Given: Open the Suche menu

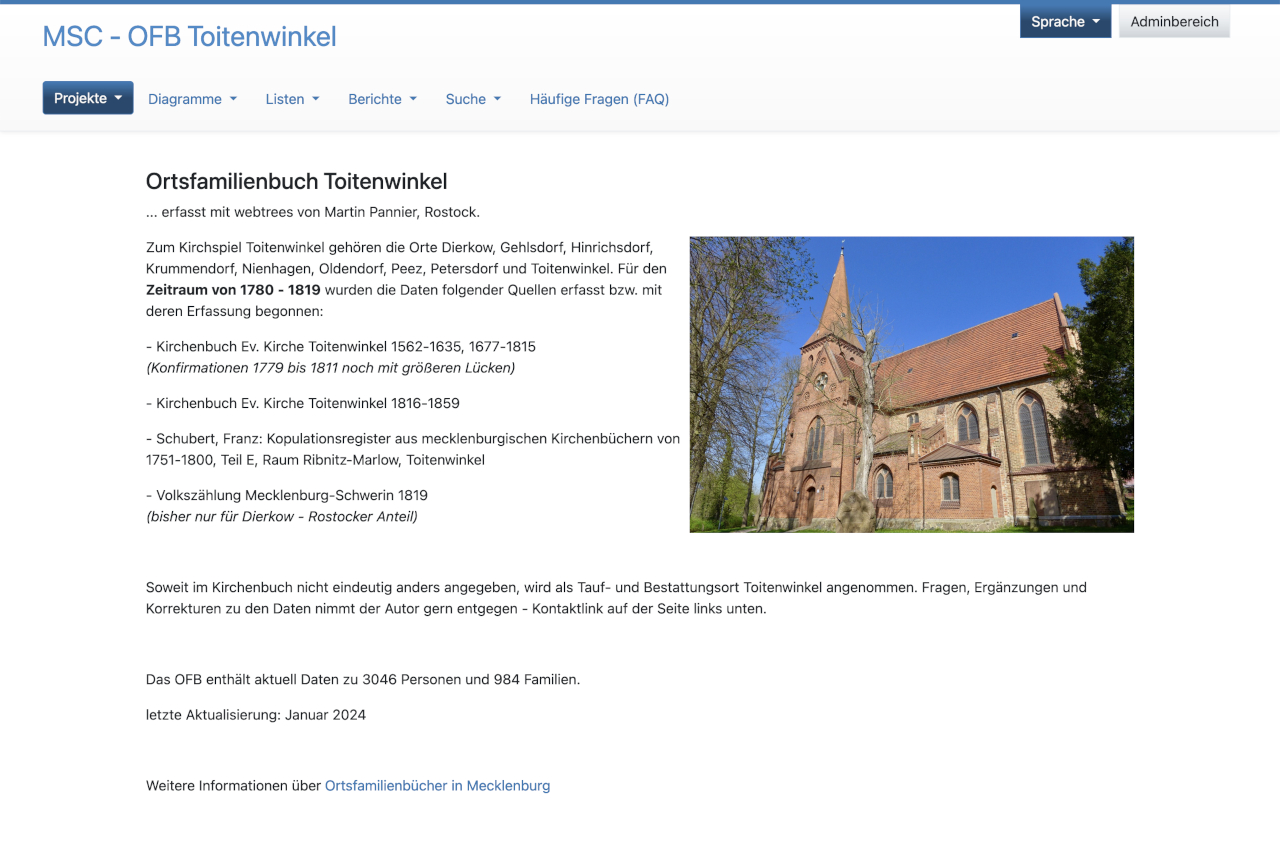Looking at the screenshot, I should [473, 99].
